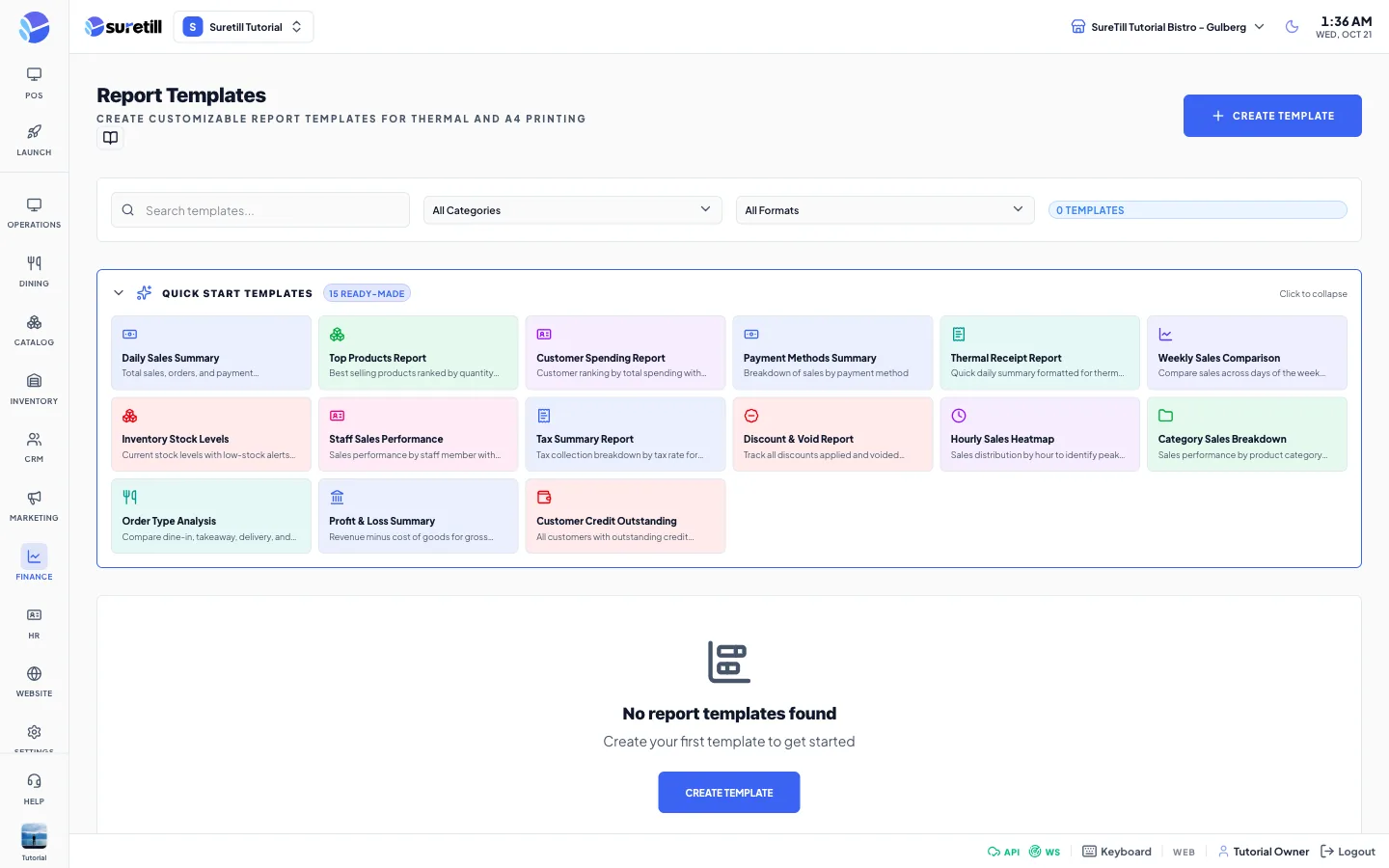1389x868 pixels.
Task: Select the Inventory Stock Levels card
Action: pos(211,435)
